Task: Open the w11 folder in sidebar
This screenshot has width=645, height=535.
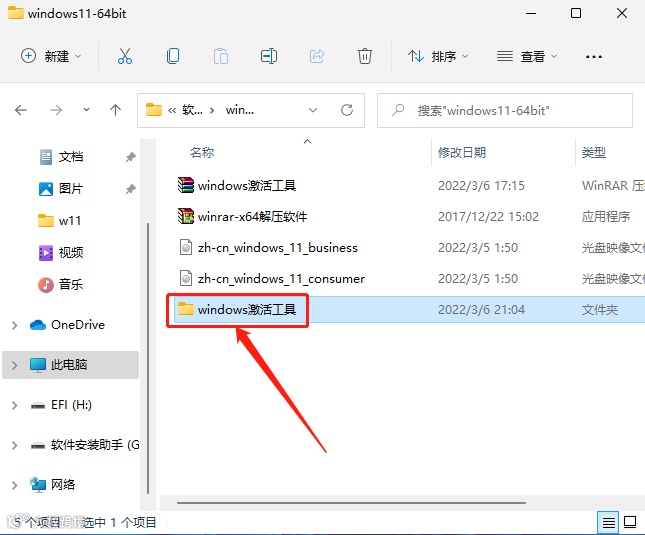Action: (x=70, y=221)
